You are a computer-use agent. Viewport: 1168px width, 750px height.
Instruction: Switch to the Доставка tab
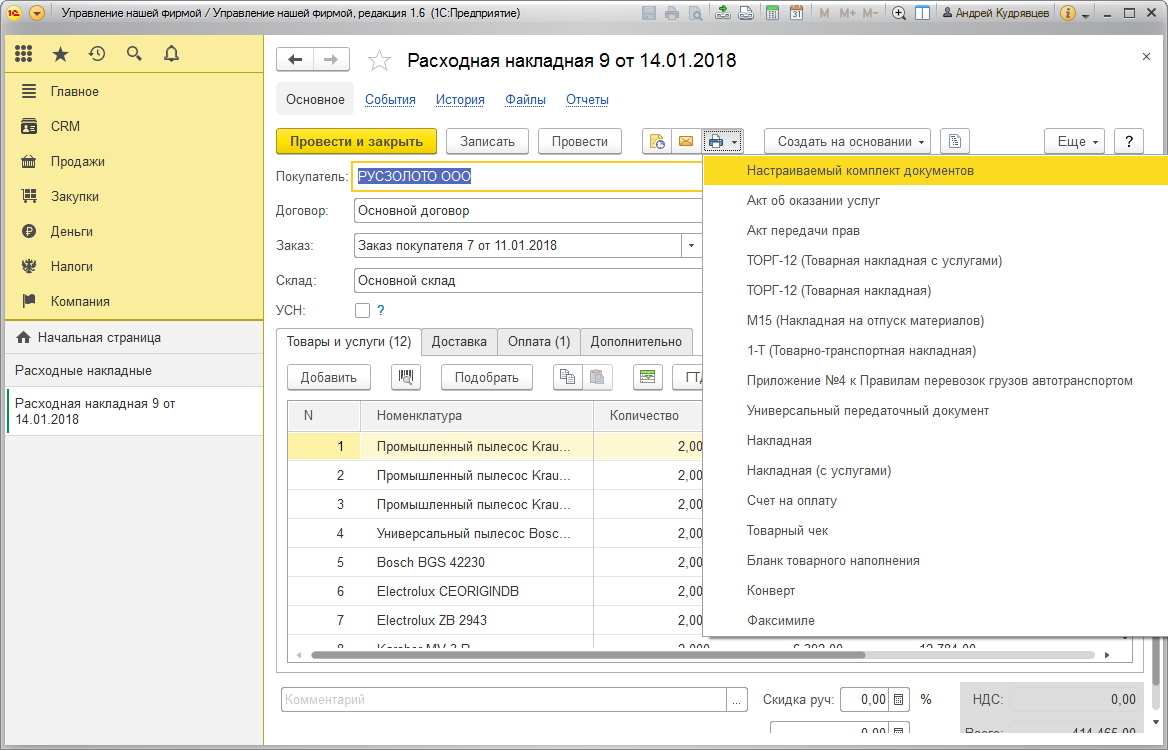459,342
